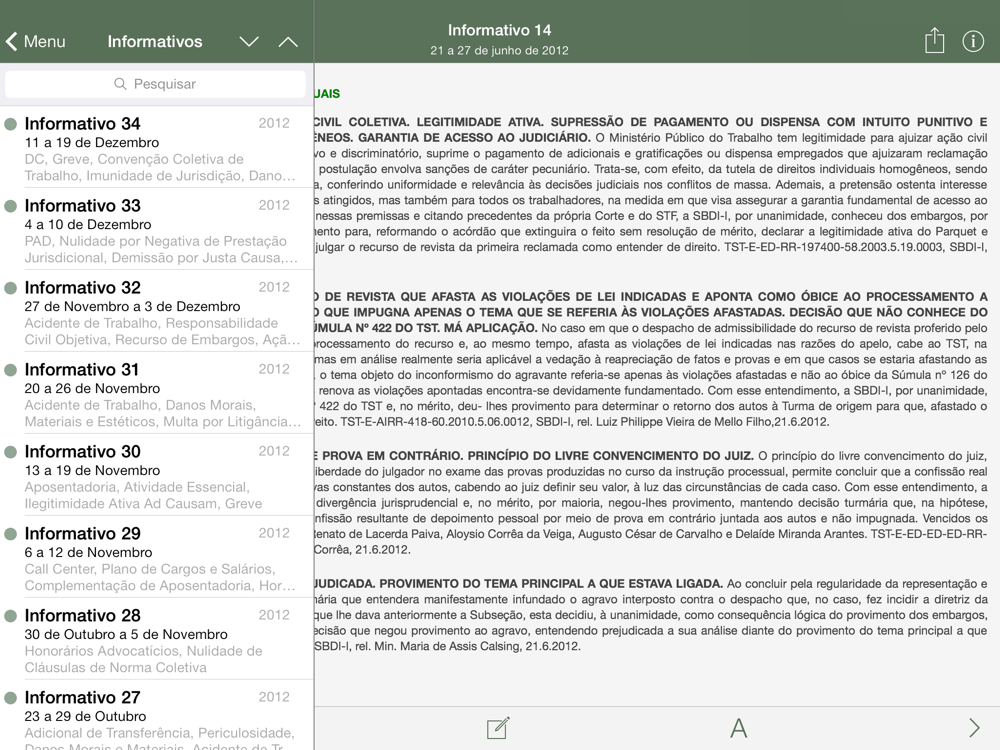Screen dimensions: 1000x750
Task: Tap the Informativos panel title
Action: (155, 41)
